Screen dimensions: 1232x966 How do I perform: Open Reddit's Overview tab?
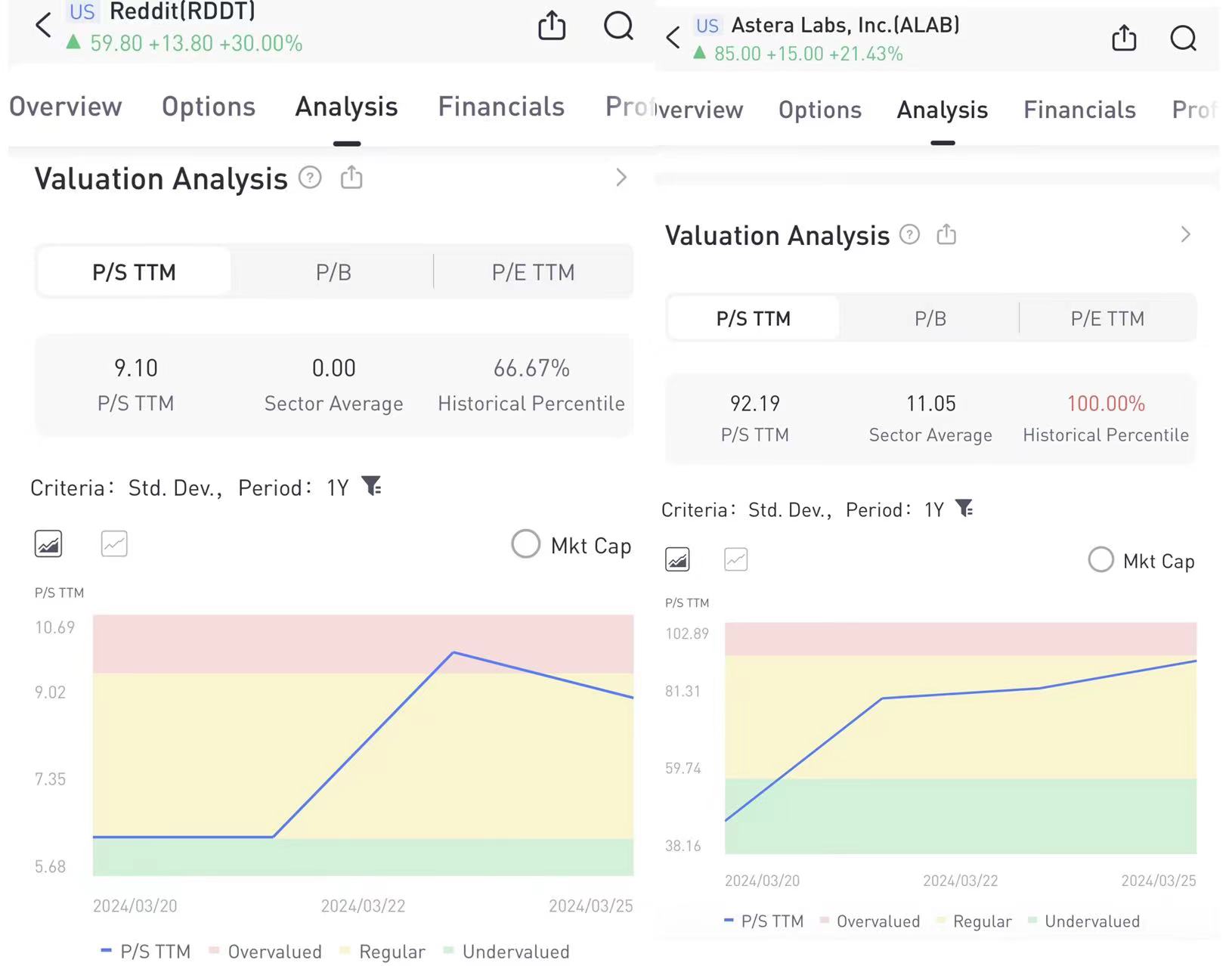click(x=66, y=107)
